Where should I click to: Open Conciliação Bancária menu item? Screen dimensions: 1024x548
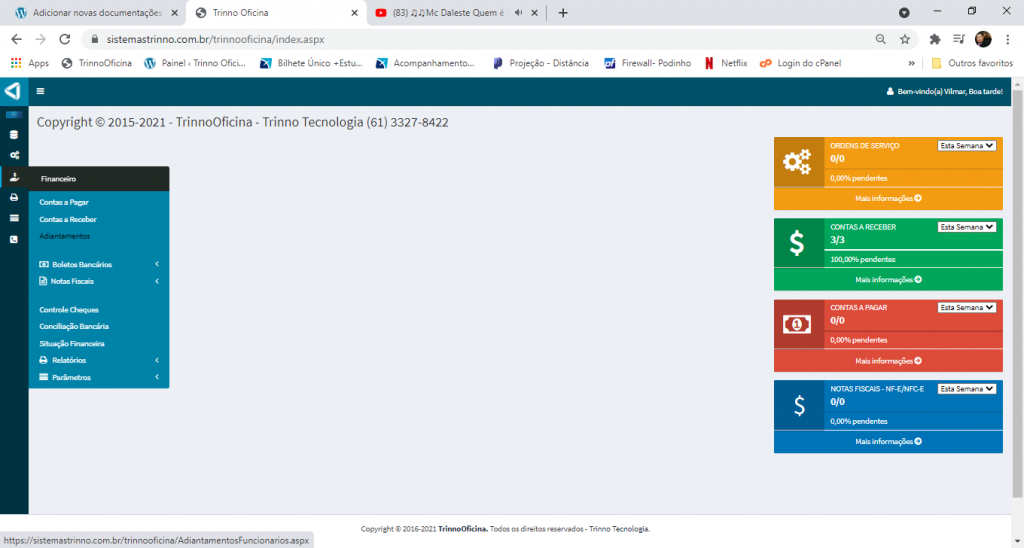74,327
